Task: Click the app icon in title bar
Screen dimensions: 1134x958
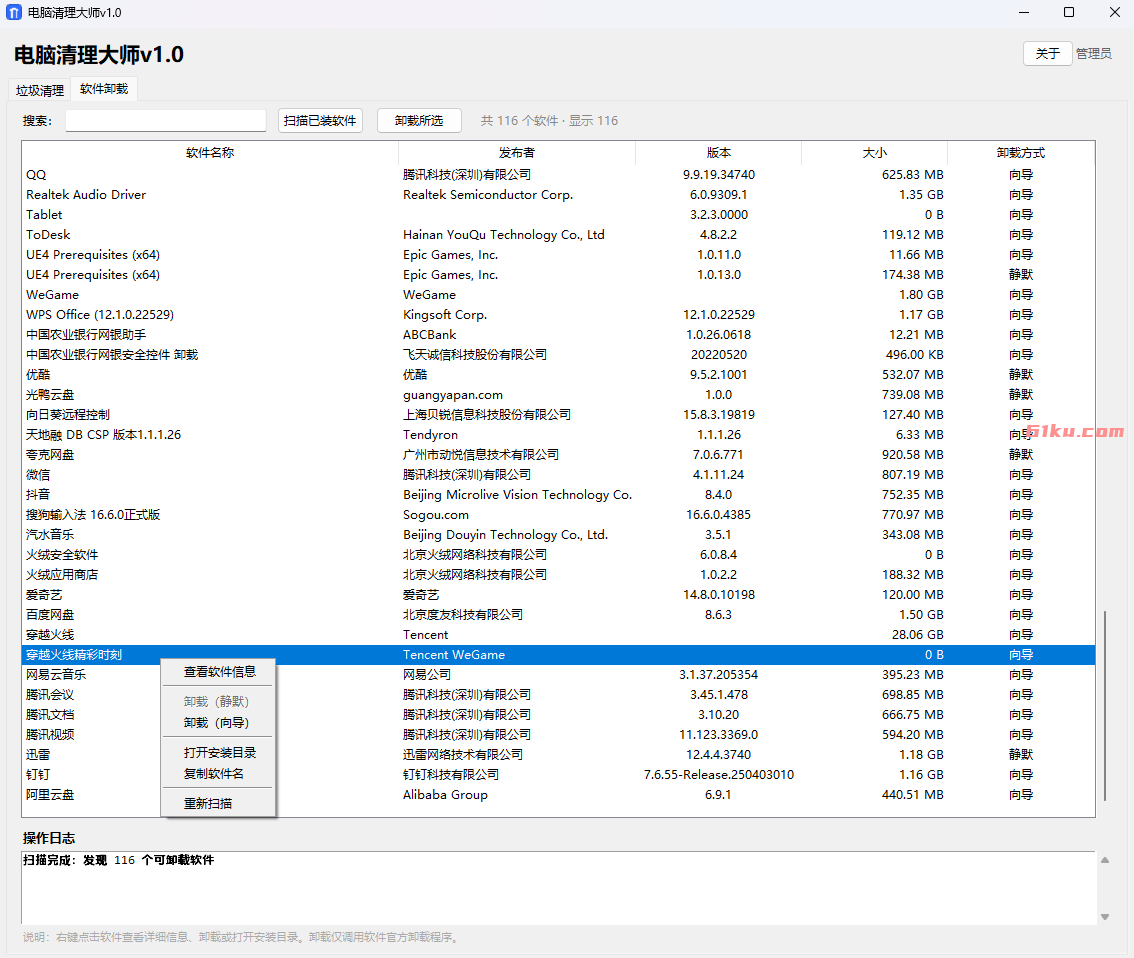Action: [x=14, y=12]
